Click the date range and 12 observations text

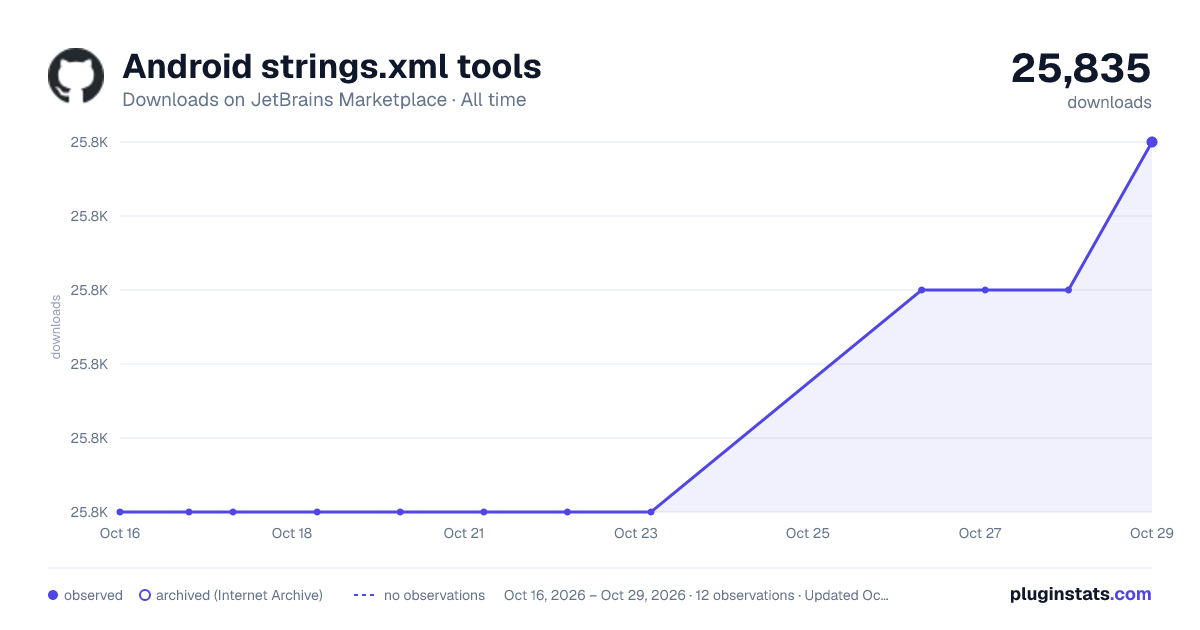[x=696, y=595]
